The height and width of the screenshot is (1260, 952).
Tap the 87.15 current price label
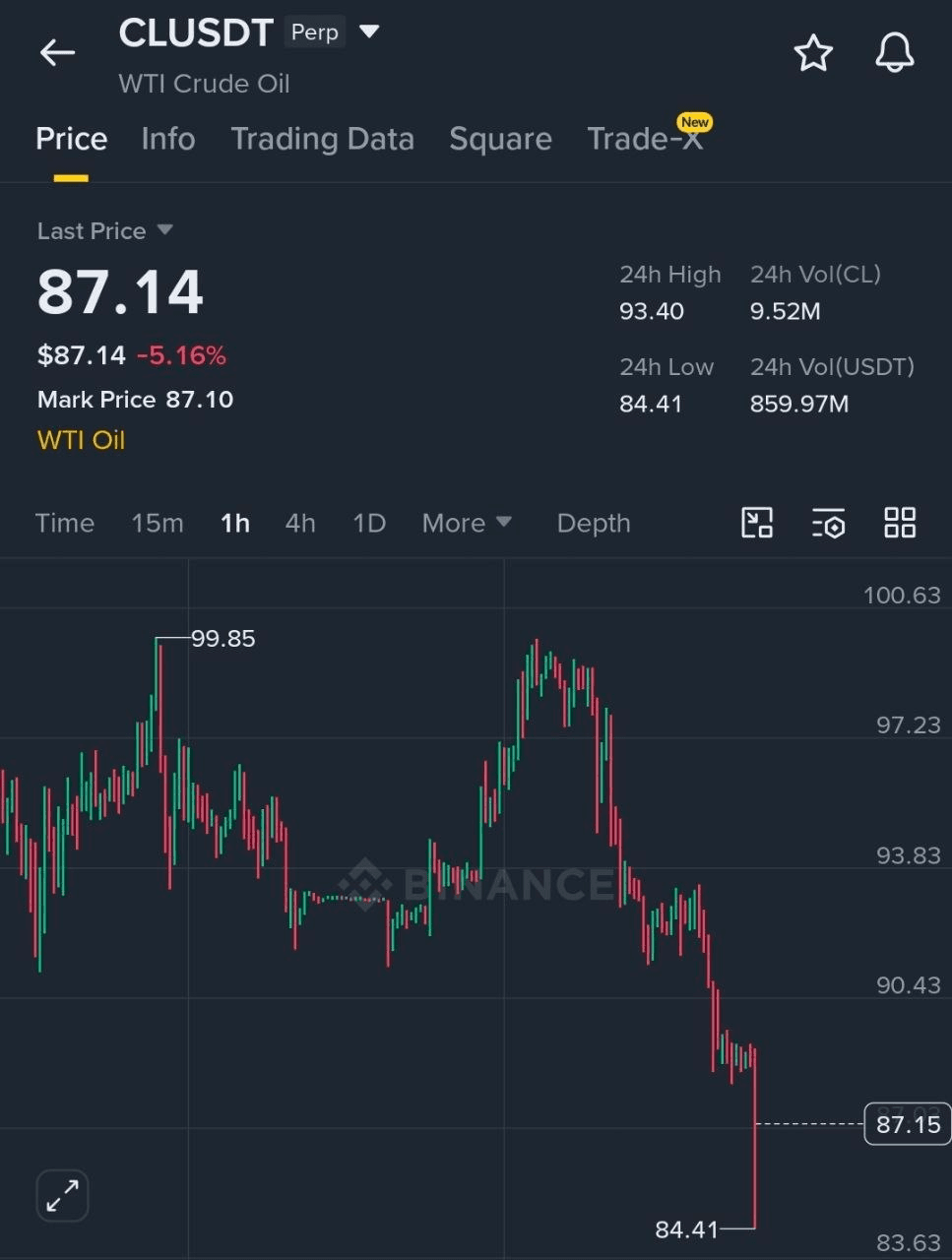point(907,1124)
